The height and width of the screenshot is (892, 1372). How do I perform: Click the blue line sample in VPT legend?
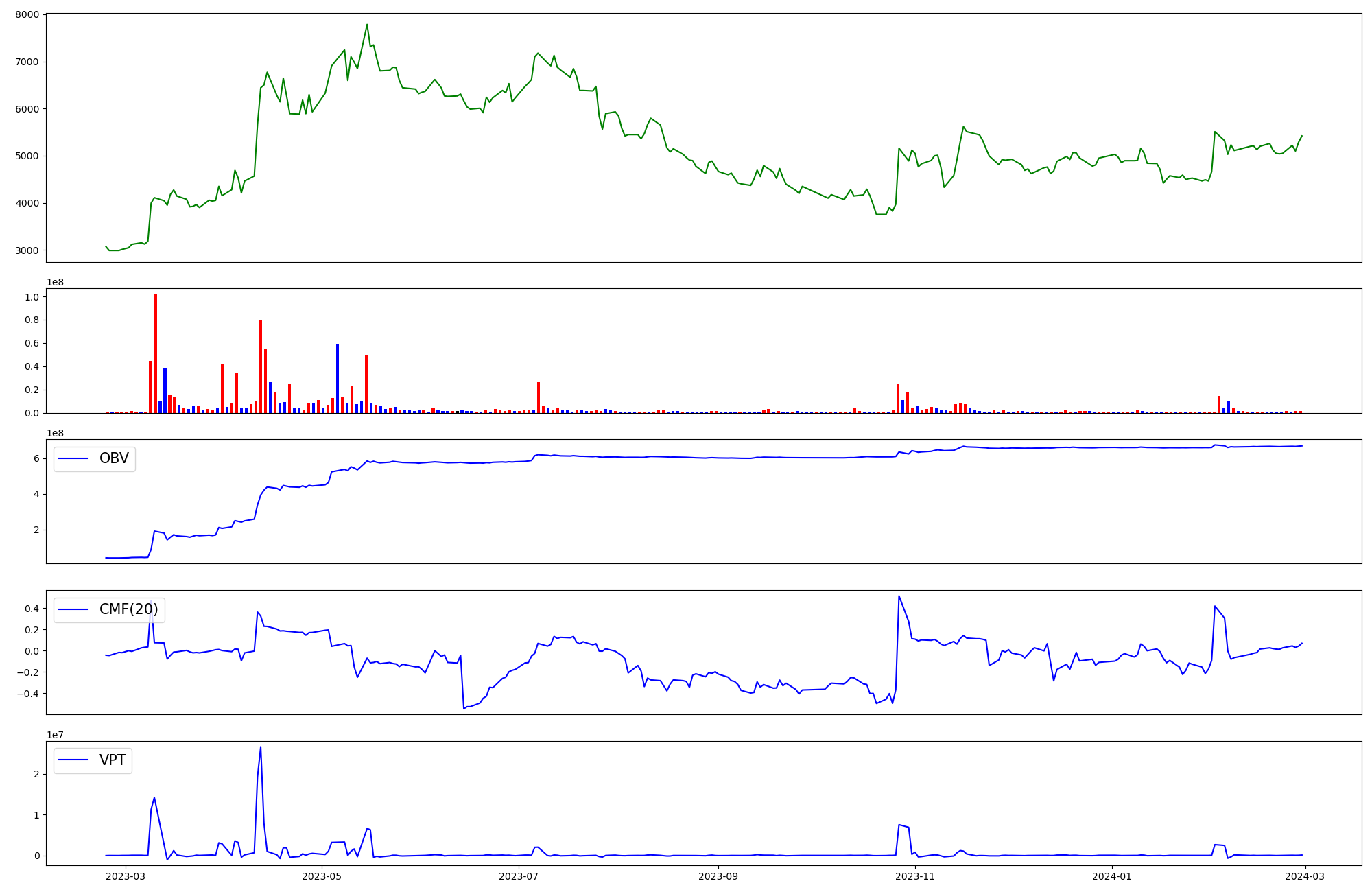pyautogui.click(x=74, y=760)
